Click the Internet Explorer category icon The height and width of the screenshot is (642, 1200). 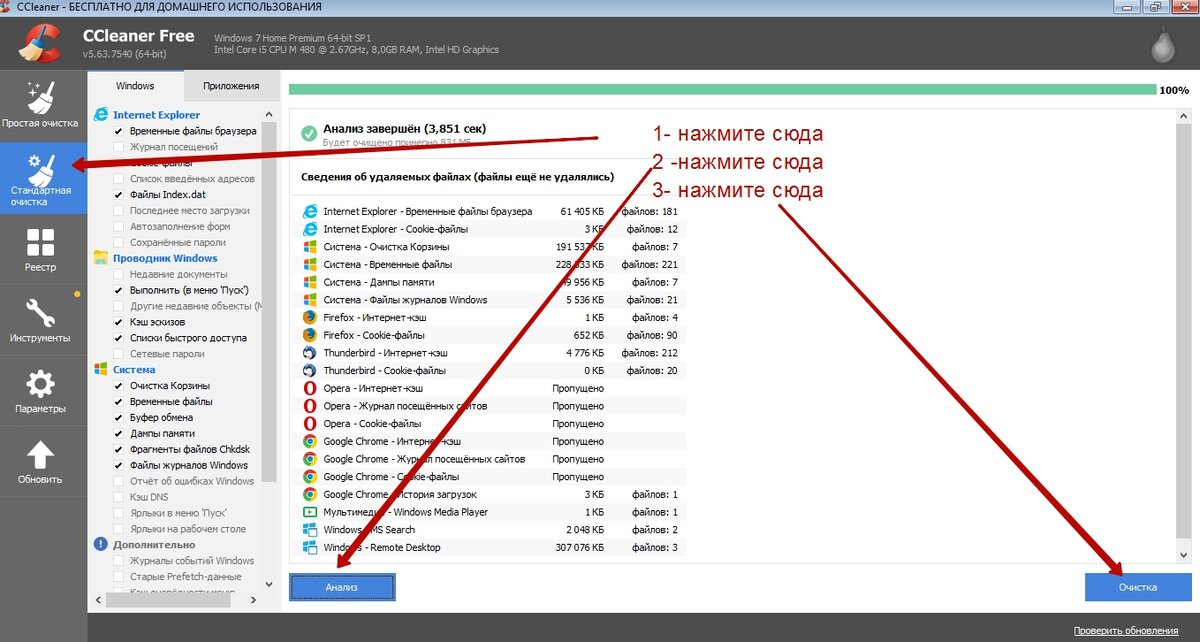click(x=100, y=115)
